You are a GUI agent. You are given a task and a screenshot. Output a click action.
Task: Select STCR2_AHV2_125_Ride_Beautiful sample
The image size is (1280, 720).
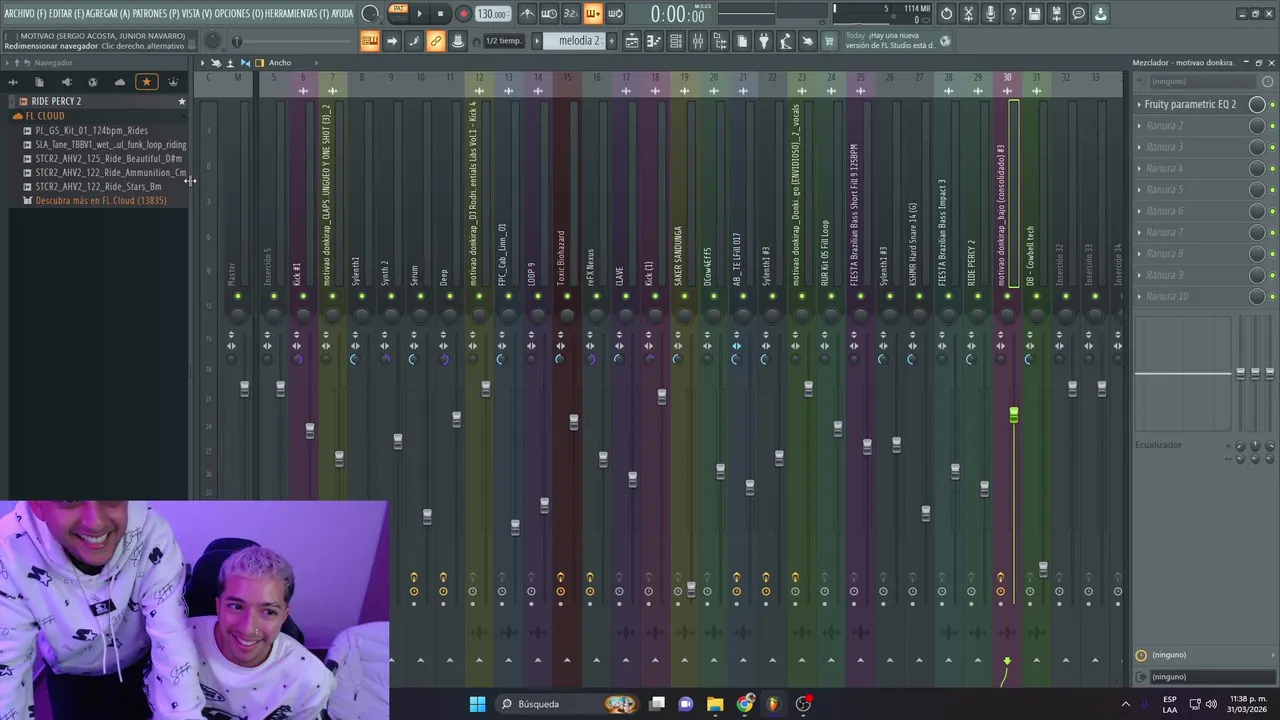[108, 158]
